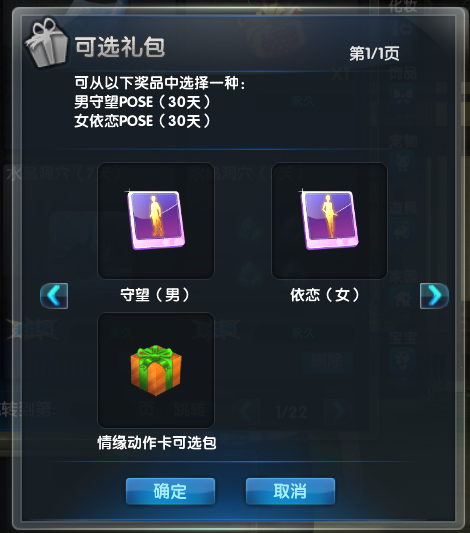Click previous-page arrow beside 1/22
This screenshot has width=470, height=533.
[x=249, y=412]
